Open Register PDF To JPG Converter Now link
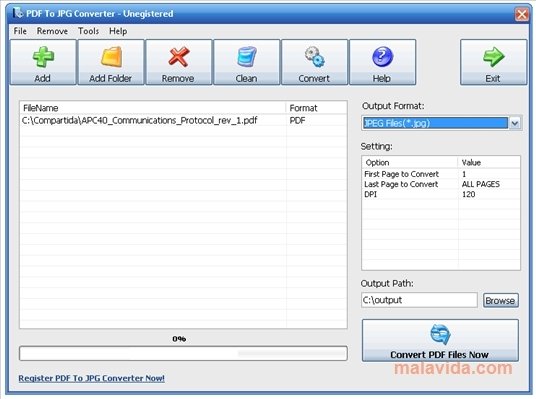Image resolution: width=536 pixels, height=399 pixels. pyautogui.click(x=91, y=378)
